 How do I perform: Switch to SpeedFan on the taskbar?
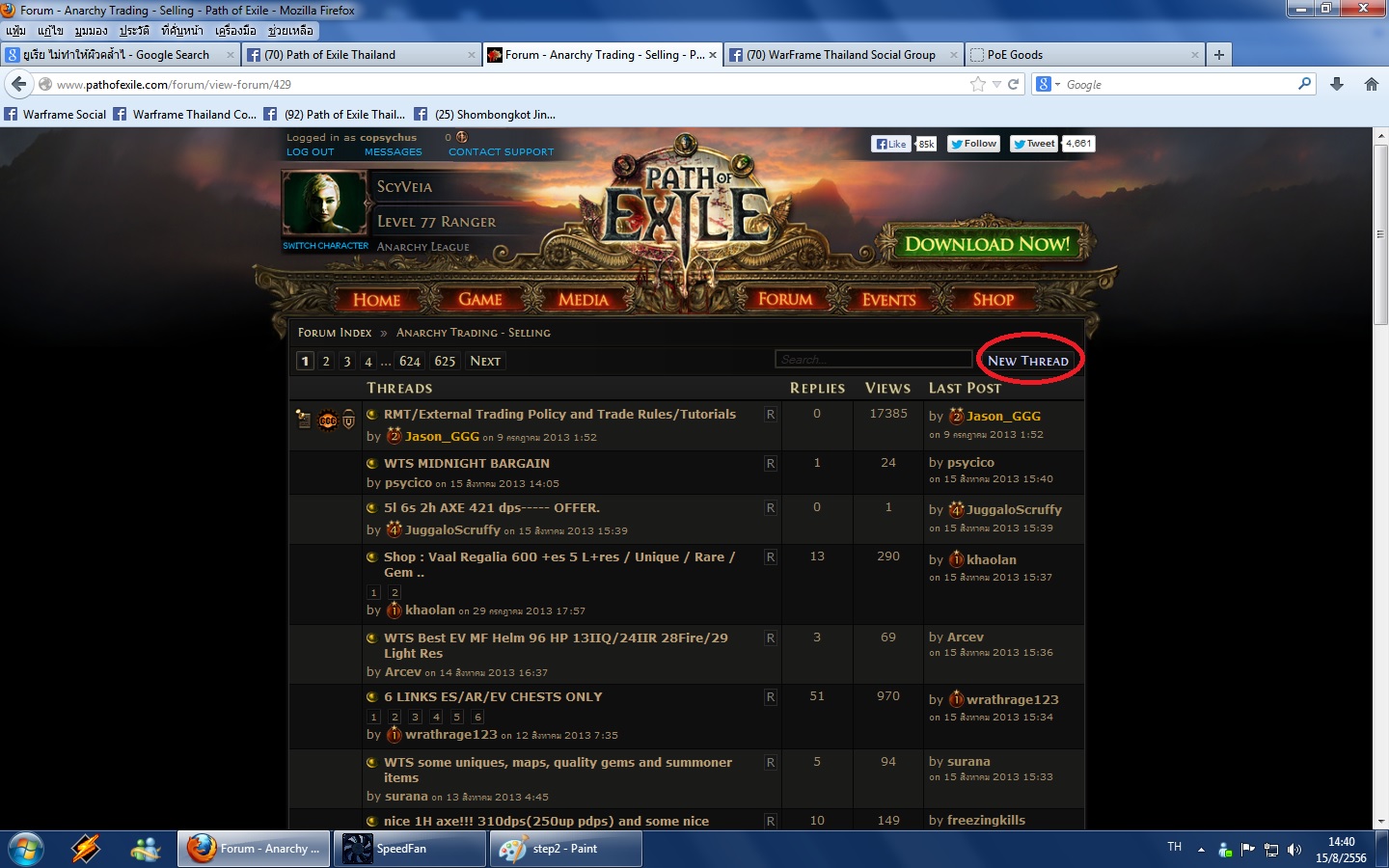410,849
